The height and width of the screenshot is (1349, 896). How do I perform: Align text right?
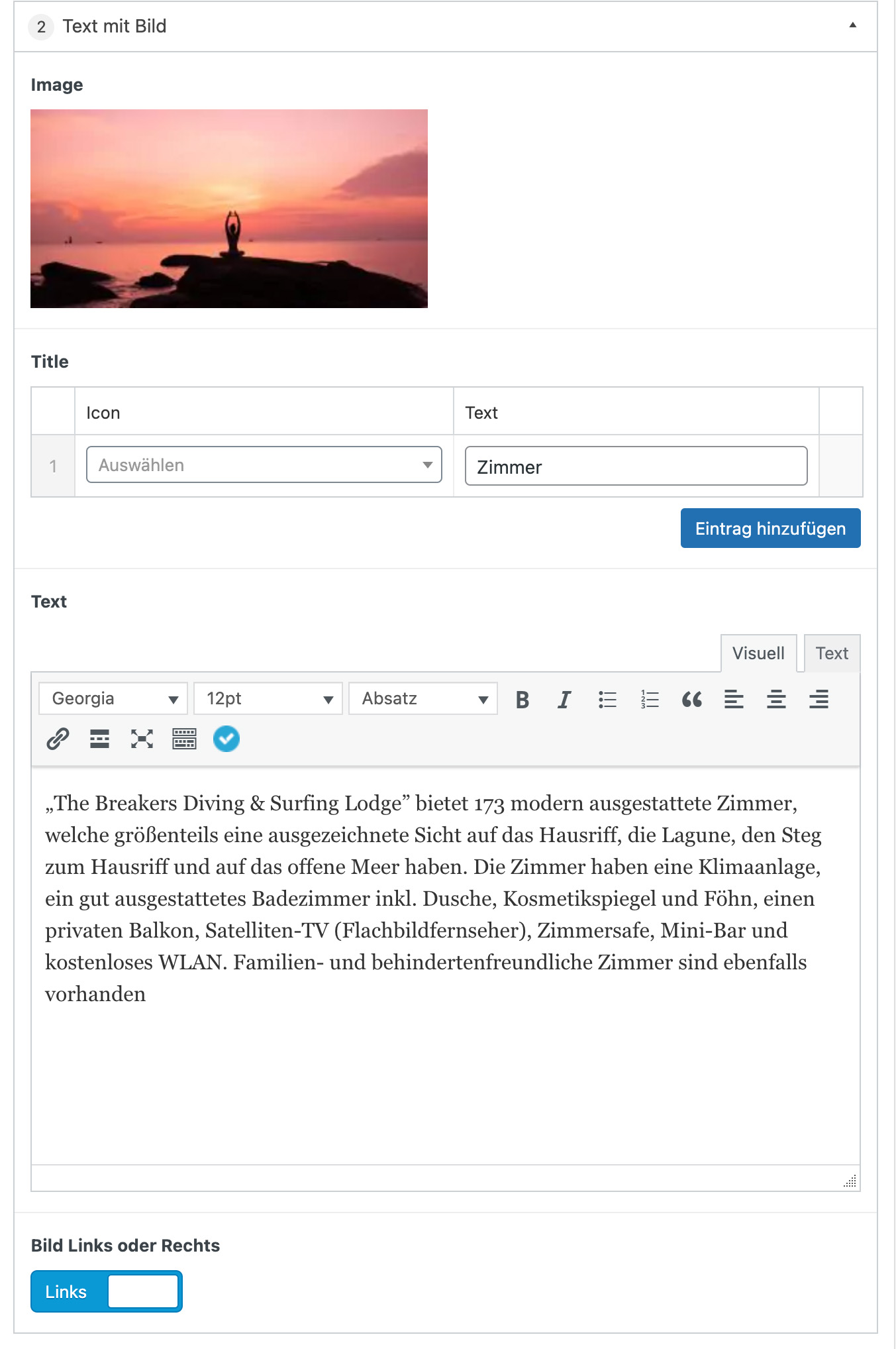point(819,700)
